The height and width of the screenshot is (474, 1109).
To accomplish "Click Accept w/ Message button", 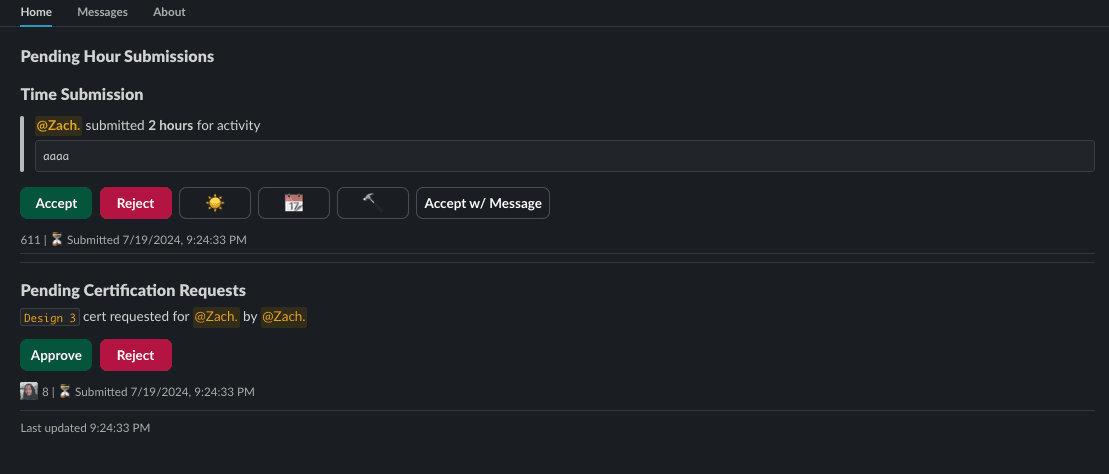I will coord(483,203).
